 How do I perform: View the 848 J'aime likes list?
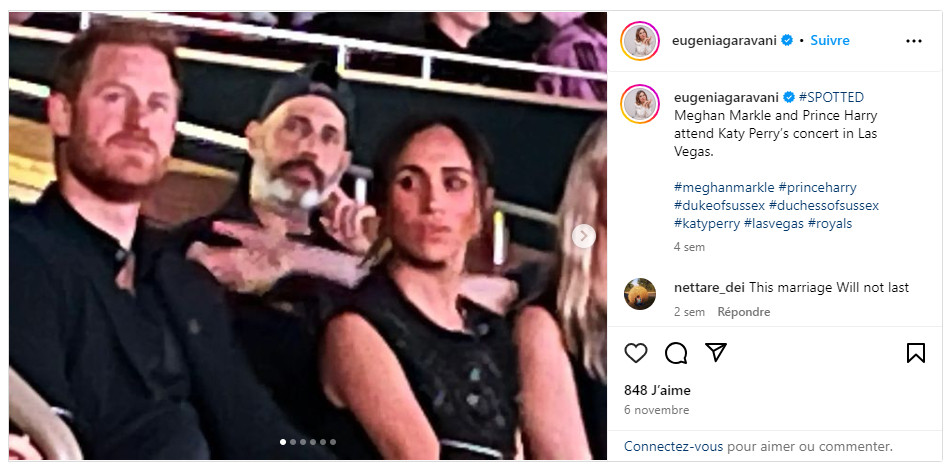pos(657,390)
